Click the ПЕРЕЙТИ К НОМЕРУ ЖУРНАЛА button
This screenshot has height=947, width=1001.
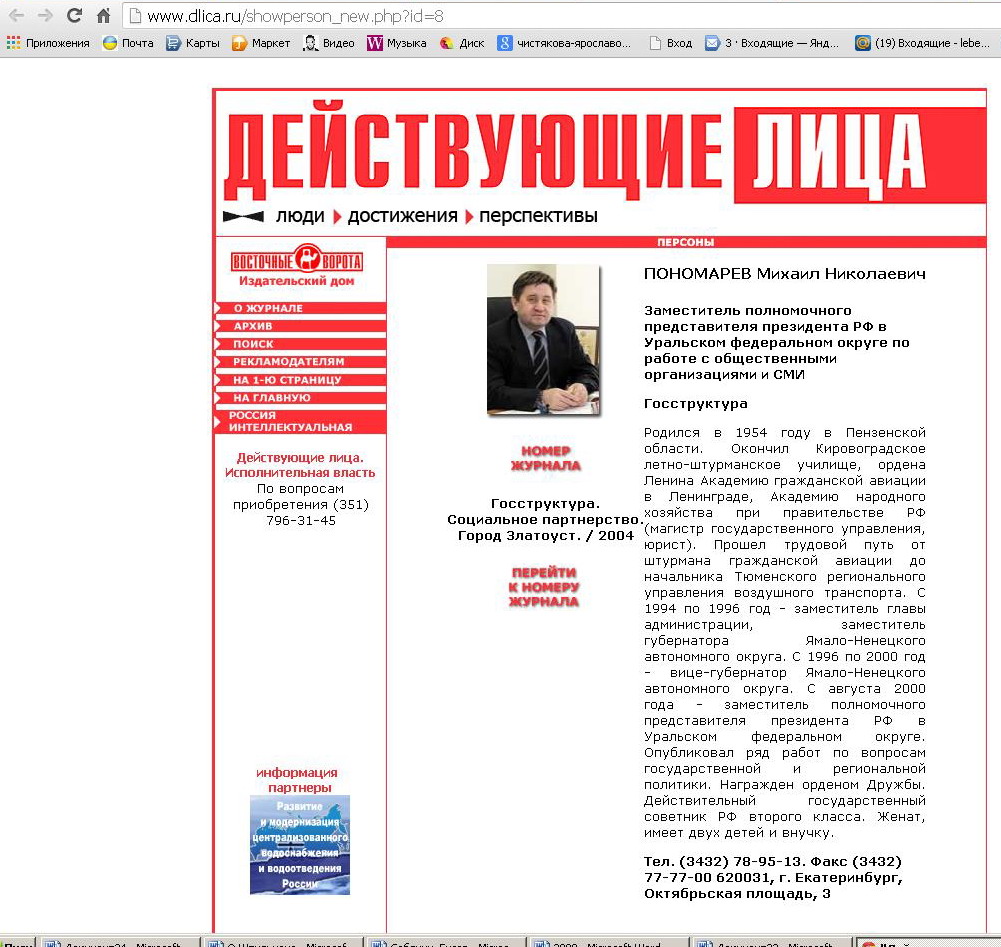tap(544, 587)
